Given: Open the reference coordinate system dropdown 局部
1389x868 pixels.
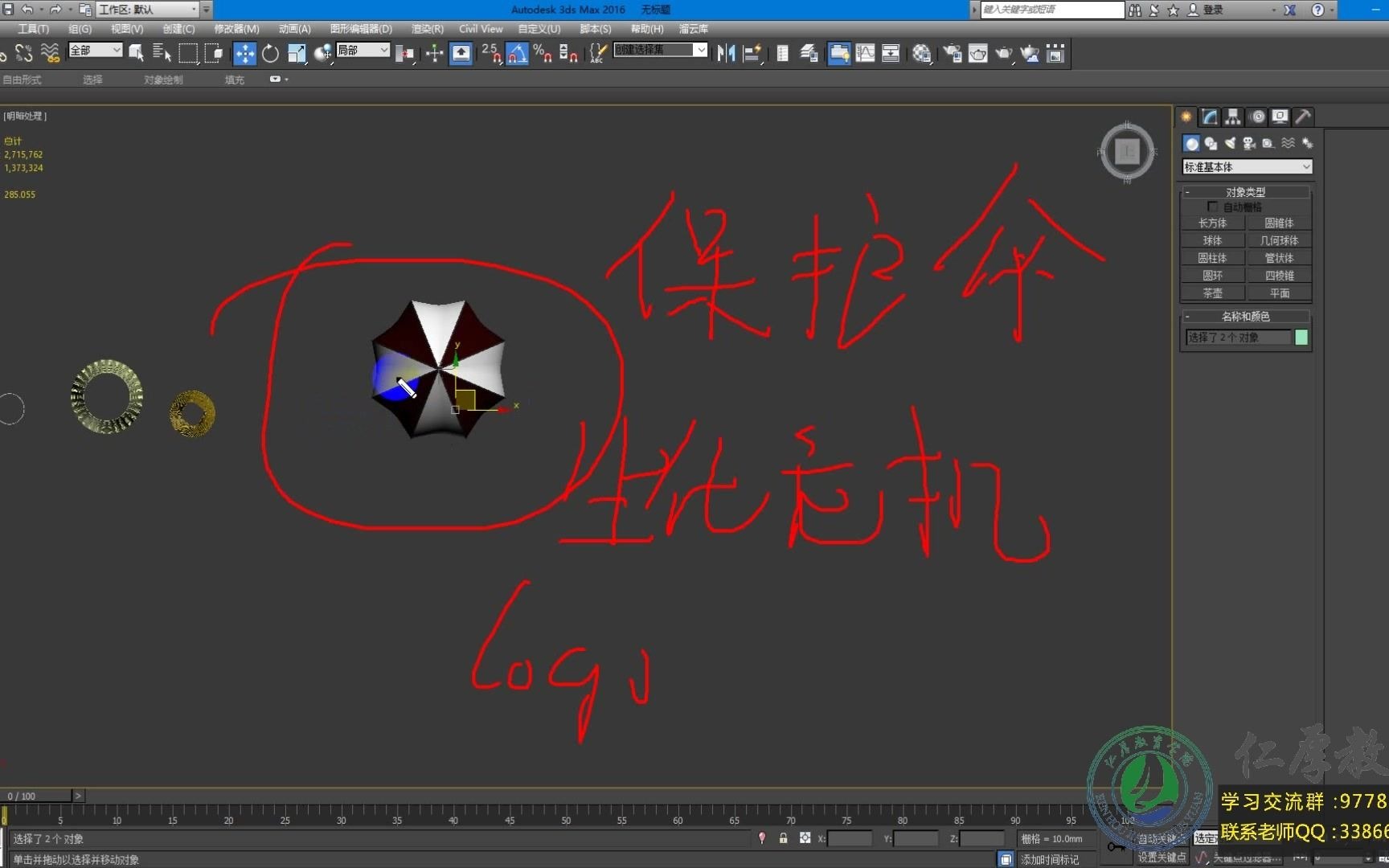Looking at the screenshot, I should click(x=363, y=50).
